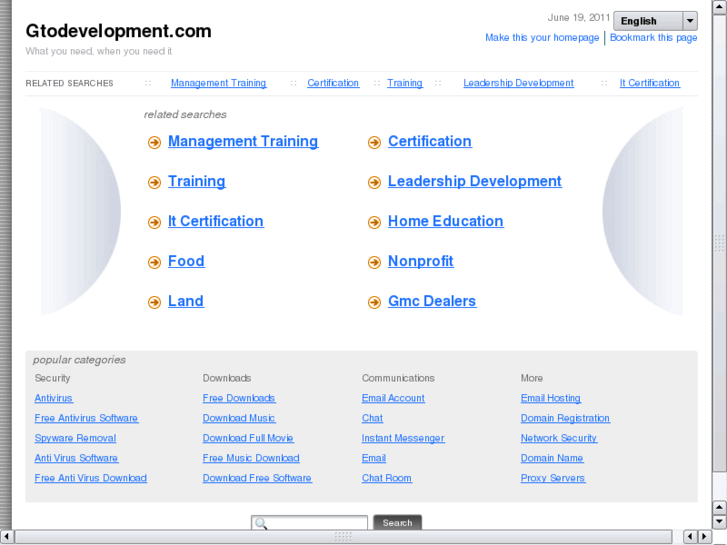Screen dimensions: 727x545
Task: Open It Certification in top related bar
Action: coord(650,83)
